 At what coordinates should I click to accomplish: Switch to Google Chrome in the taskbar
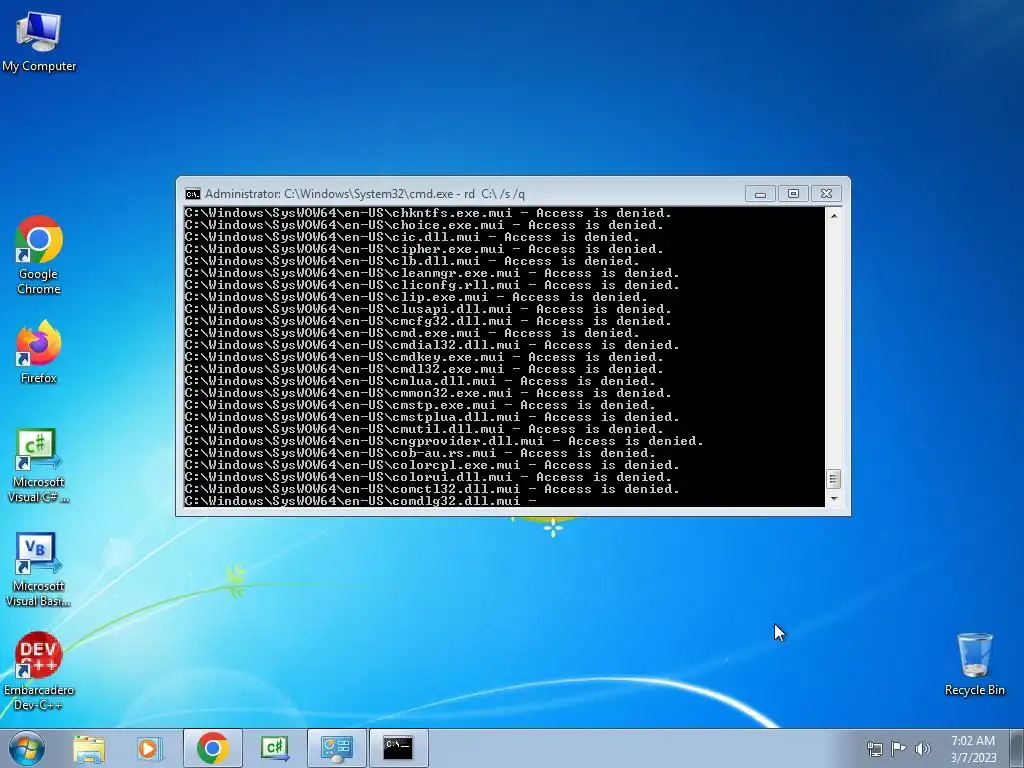click(213, 748)
